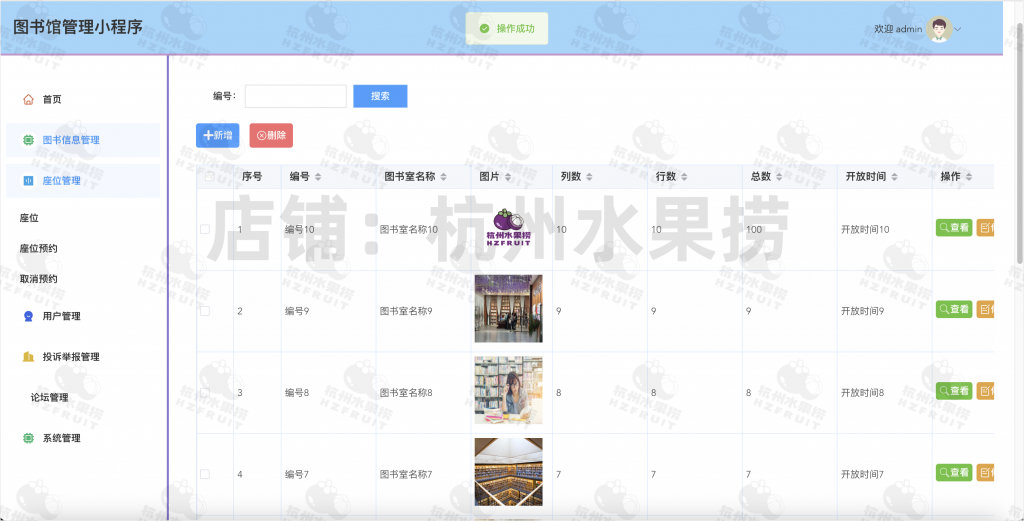Sort by the 操作 column

[x=969, y=177]
